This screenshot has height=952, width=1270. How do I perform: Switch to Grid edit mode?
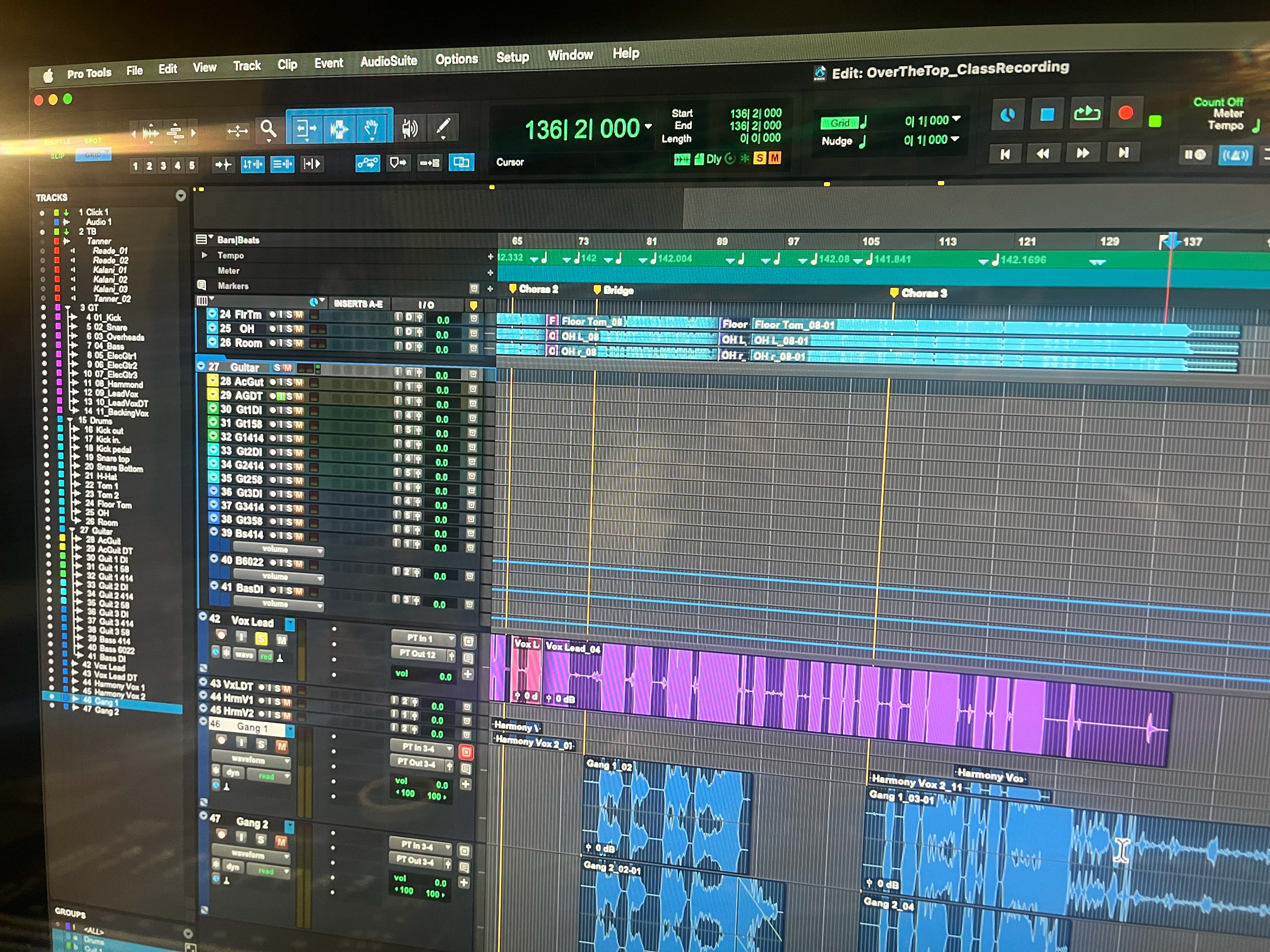pos(93,155)
